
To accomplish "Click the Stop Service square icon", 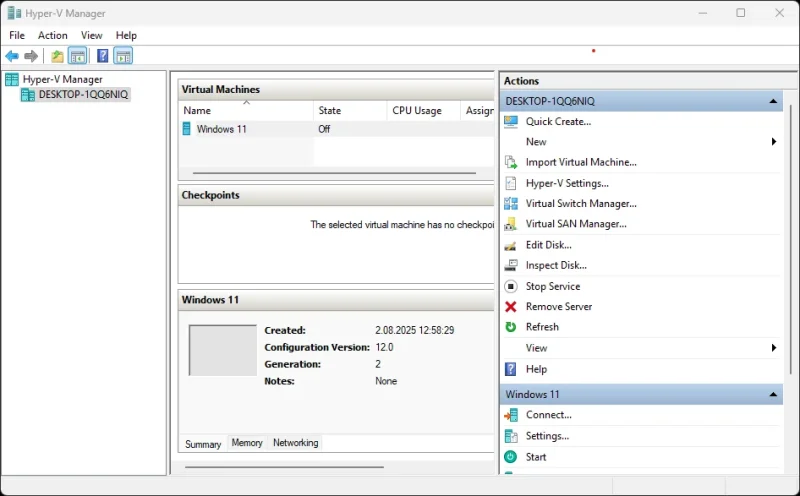I will pos(511,286).
